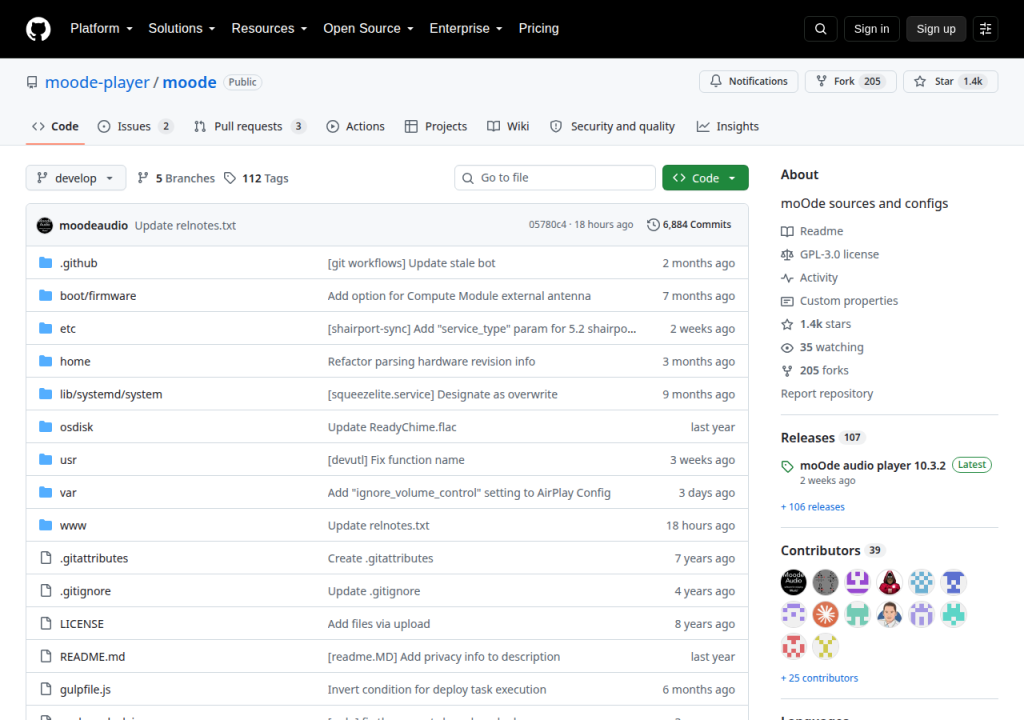Screen dimensions: 1024x720
Task: Open commit 'Update ReadyChime.flac'
Action: tap(392, 427)
